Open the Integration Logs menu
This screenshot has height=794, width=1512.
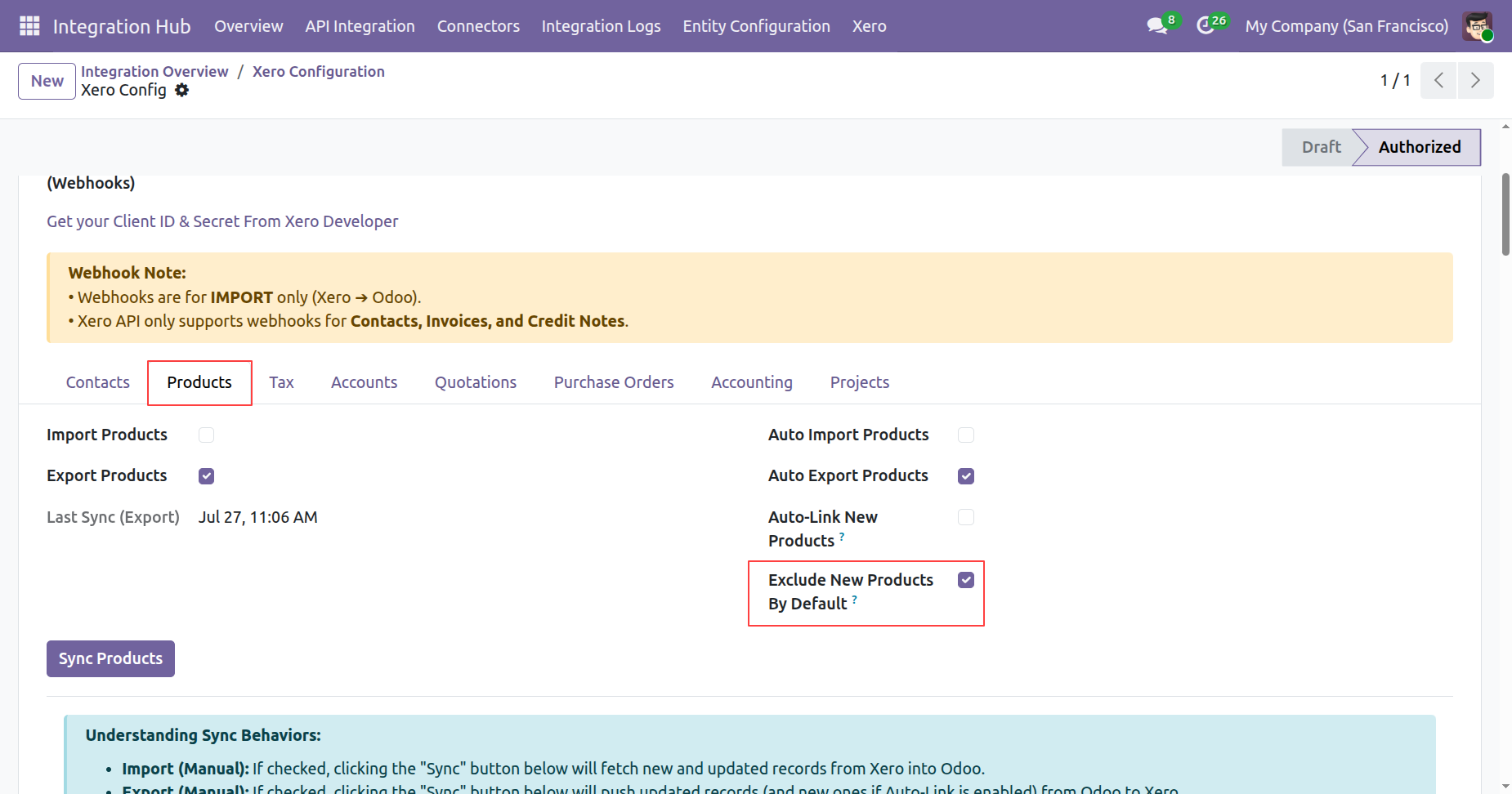click(x=602, y=26)
